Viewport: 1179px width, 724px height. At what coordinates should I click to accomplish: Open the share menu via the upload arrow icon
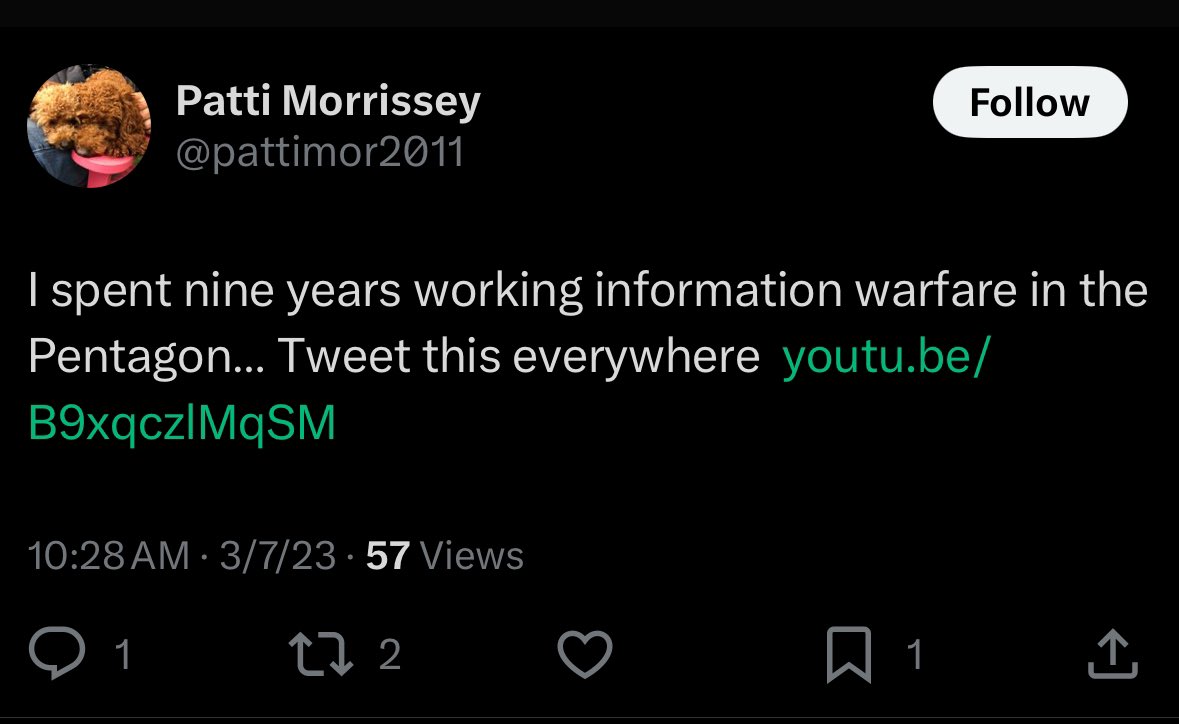point(1112,655)
